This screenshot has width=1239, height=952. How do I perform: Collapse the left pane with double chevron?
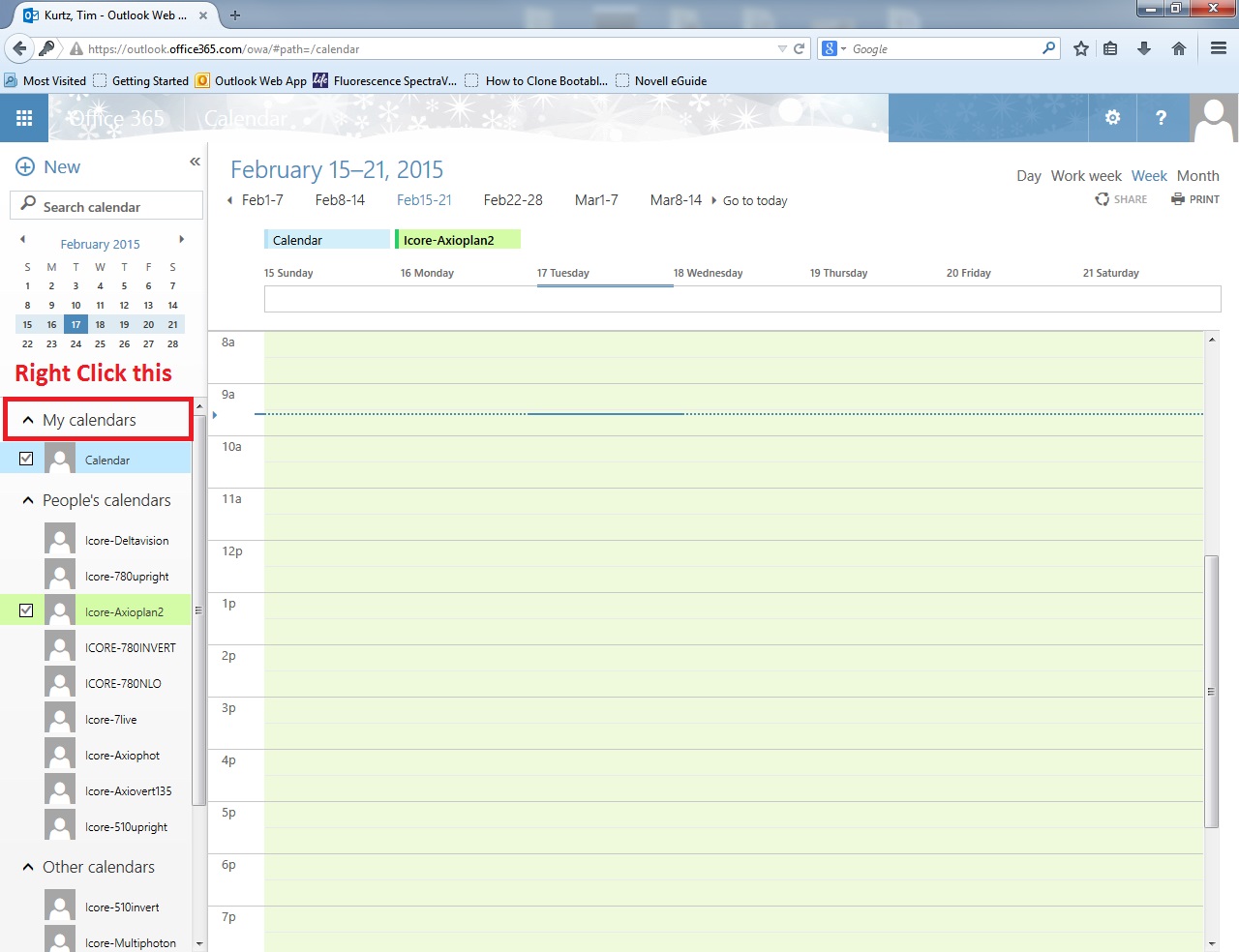coord(195,162)
